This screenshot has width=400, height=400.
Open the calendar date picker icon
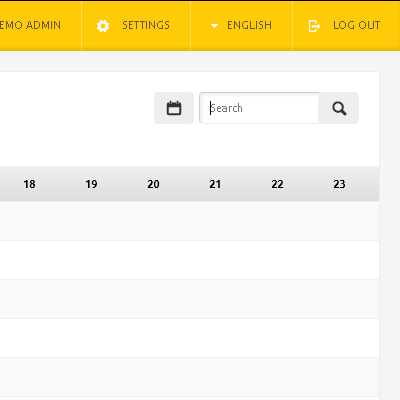(x=174, y=108)
